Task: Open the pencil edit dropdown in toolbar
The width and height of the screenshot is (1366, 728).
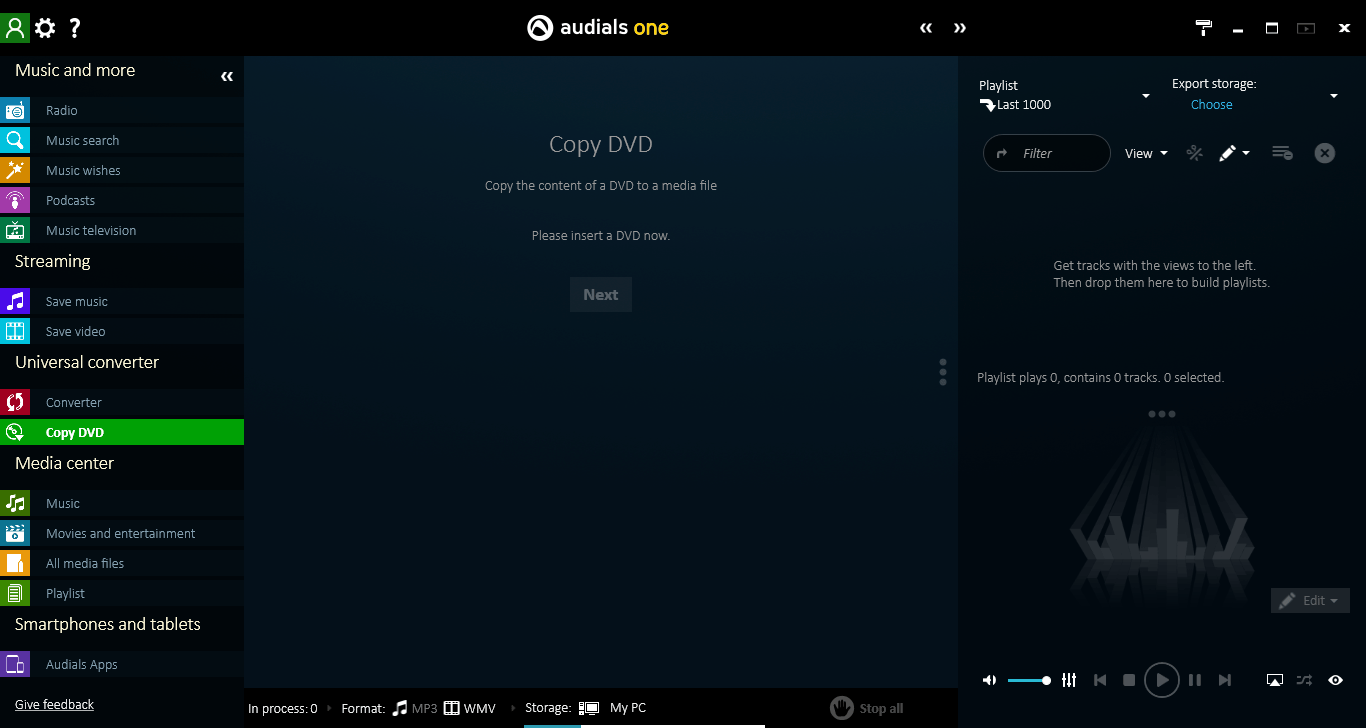Action: [x=1234, y=153]
